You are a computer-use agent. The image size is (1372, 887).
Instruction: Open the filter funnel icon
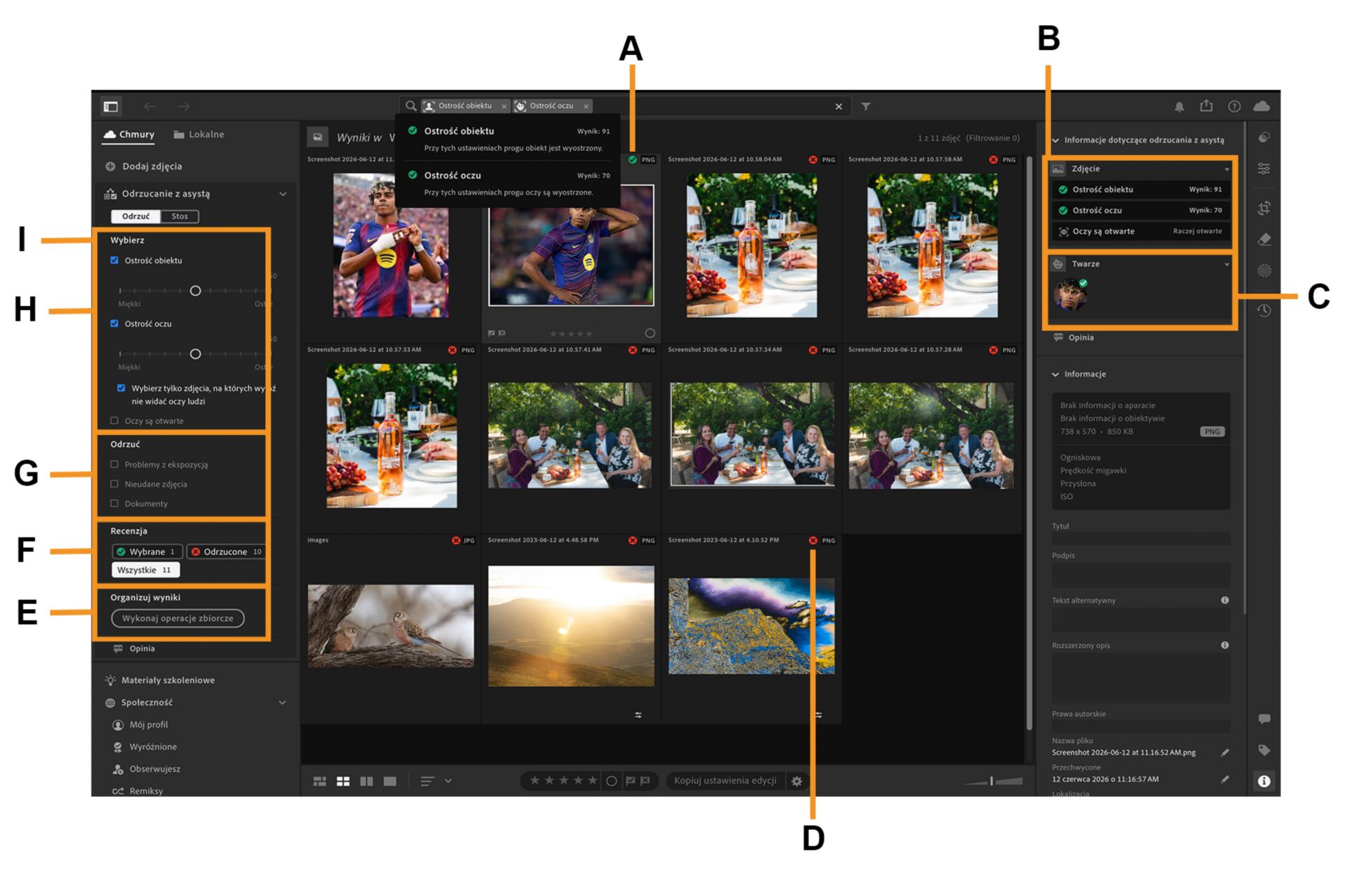coord(866,106)
